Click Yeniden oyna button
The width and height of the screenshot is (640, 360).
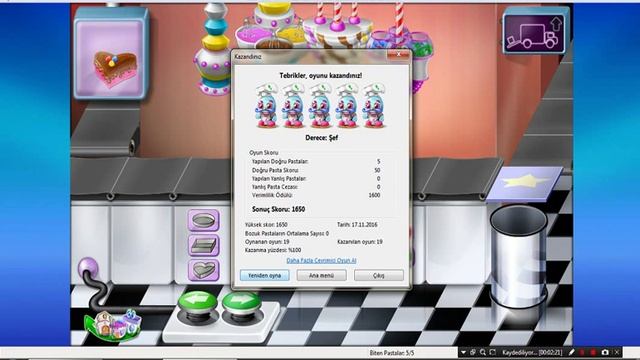(x=264, y=276)
